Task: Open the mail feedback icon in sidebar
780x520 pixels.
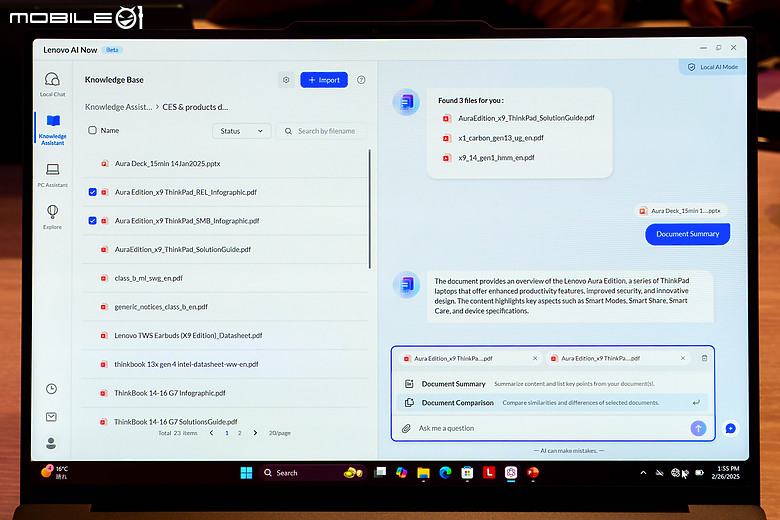Action: click(x=51, y=416)
